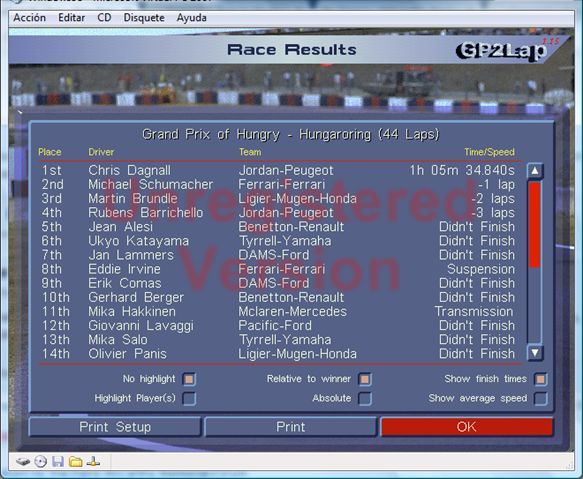The image size is (583, 479).
Task: Select the Chris Dagnall row
Action: (x=278, y=170)
